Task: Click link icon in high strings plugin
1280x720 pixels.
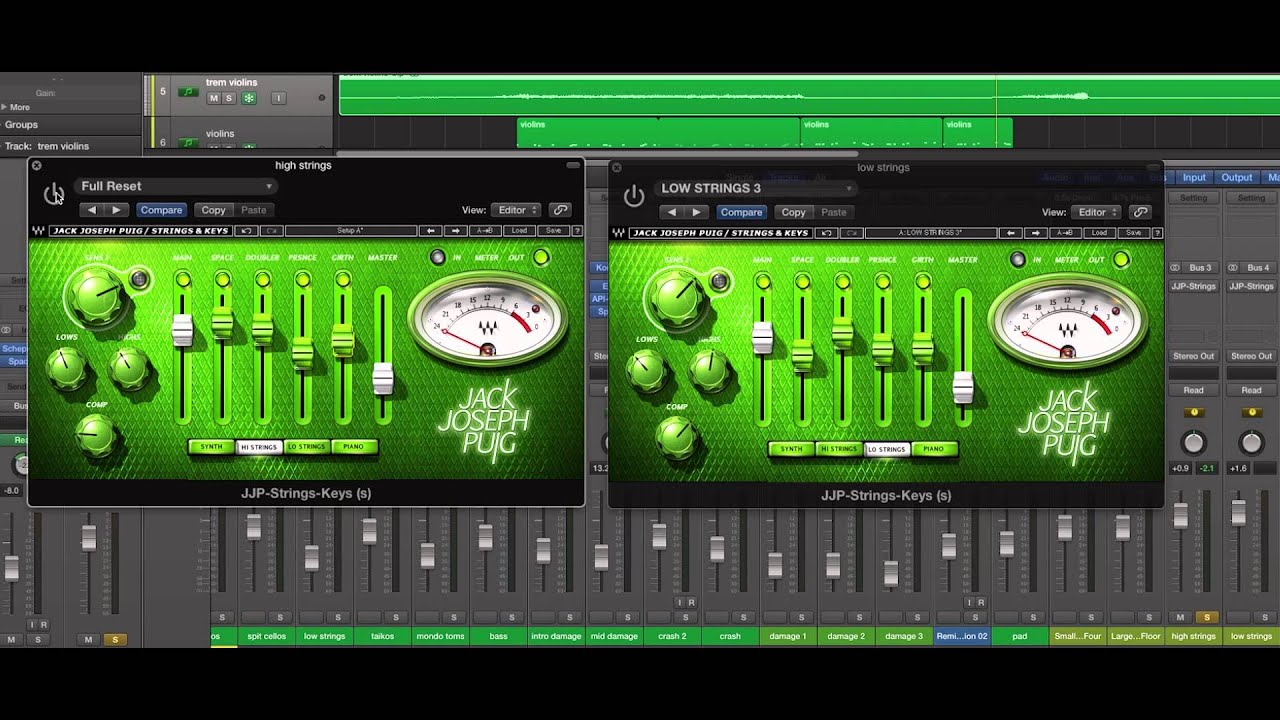Action: pyautogui.click(x=560, y=210)
